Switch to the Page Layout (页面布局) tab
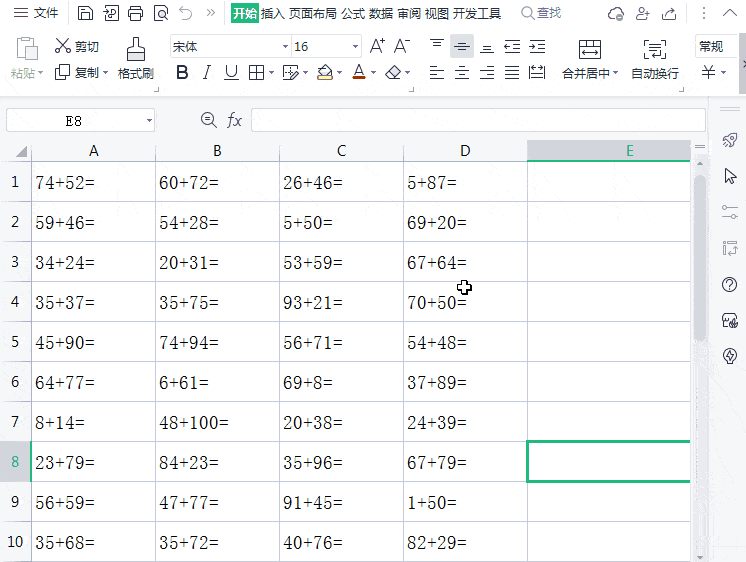The height and width of the screenshot is (562, 746). click(x=313, y=13)
